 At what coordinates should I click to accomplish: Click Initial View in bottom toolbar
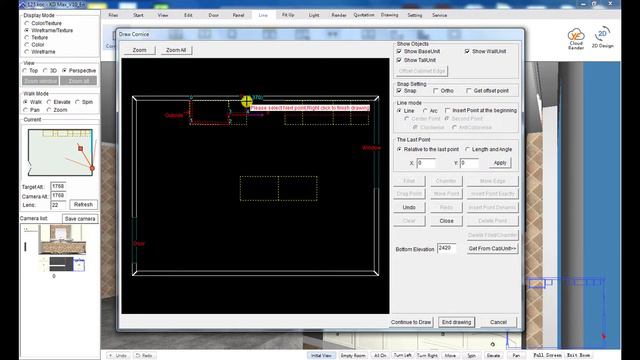(x=321, y=356)
